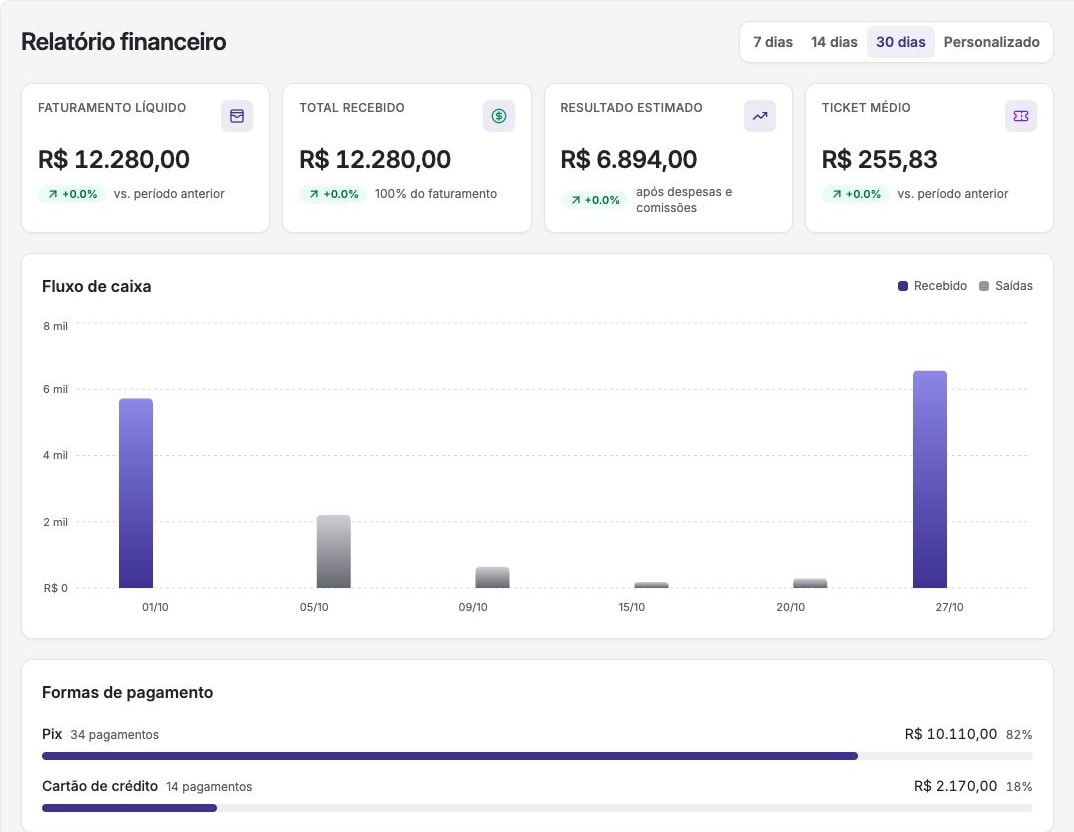Click the arrow icon in Resultado Estimado badge

[575, 200]
